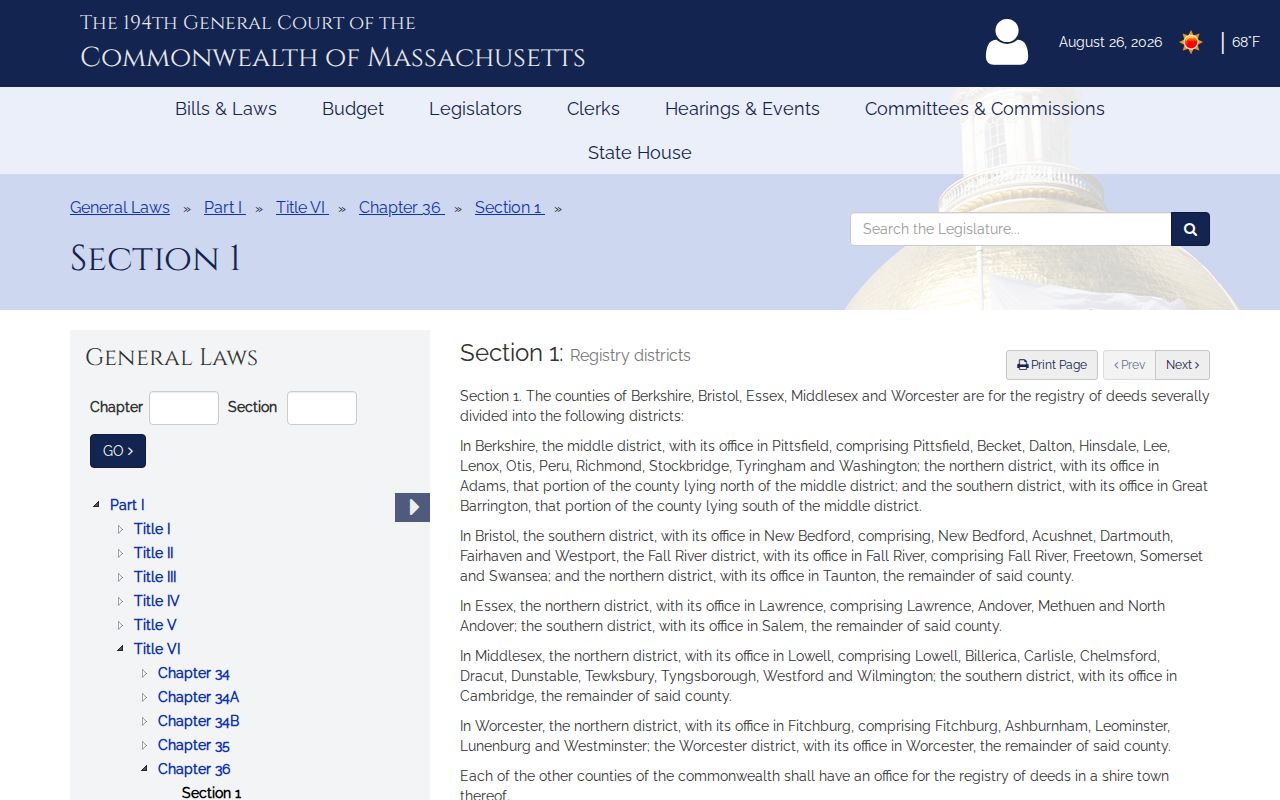Open Chapter 34A in the tree
Viewport: 1280px width, 800px height.
(x=198, y=697)
